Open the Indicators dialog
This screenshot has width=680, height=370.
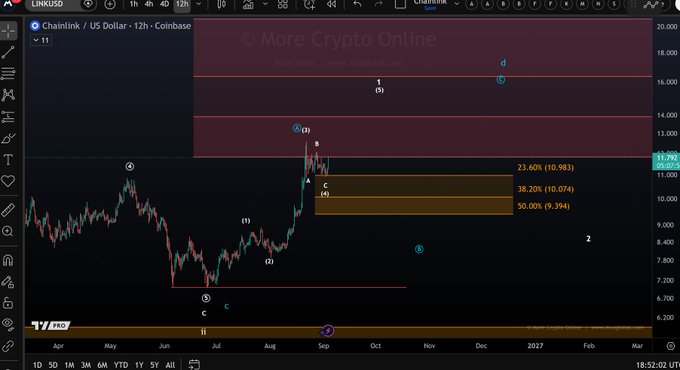(248, 4)
